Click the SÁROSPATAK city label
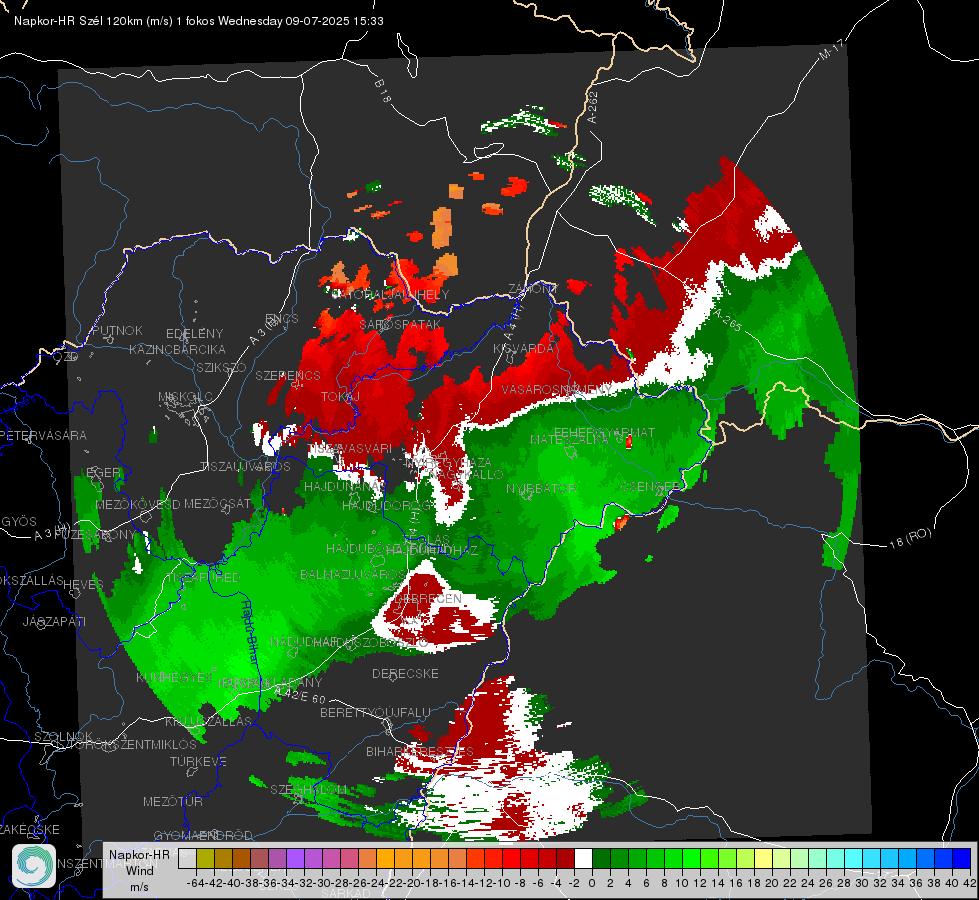979x900 pixels. [x=400, y=325]
